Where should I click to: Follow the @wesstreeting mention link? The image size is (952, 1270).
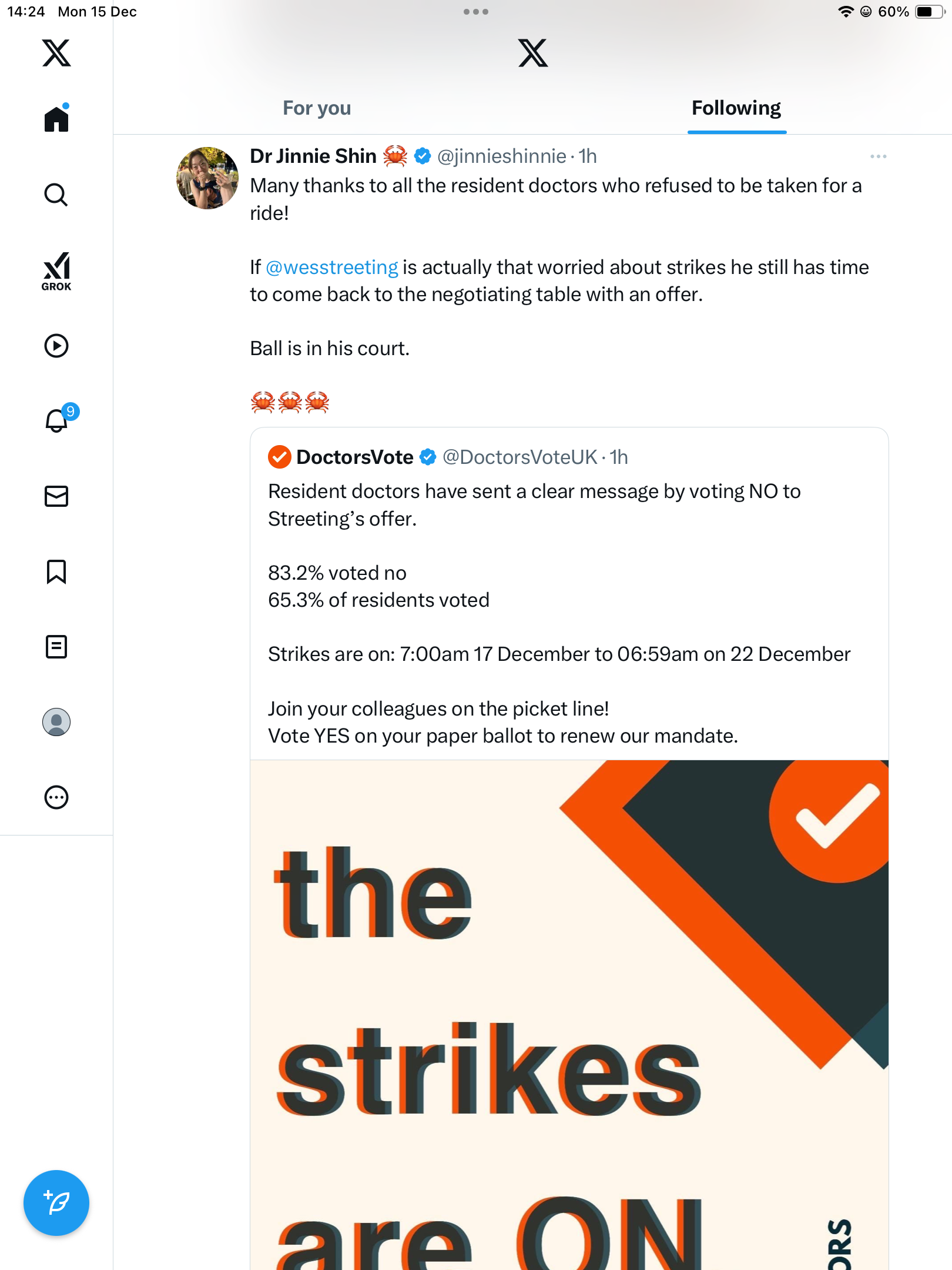332,267
